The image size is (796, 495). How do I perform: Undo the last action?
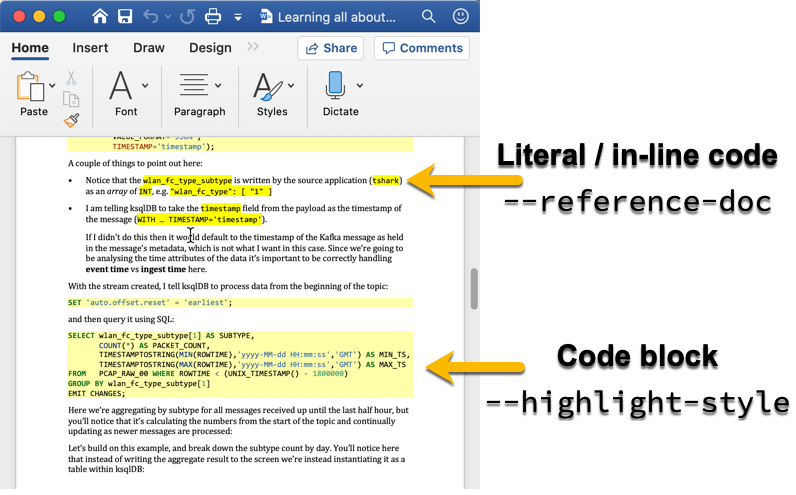pyautogui.click(x=152, y=17)
